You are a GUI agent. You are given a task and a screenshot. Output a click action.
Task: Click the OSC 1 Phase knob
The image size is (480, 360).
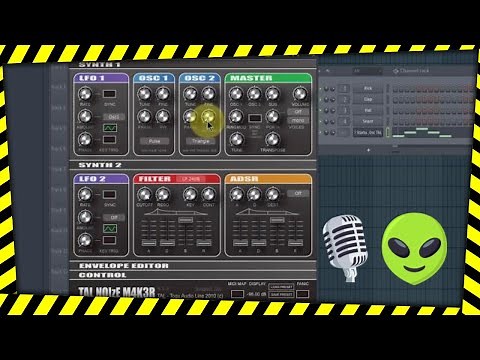pos(144,117)
